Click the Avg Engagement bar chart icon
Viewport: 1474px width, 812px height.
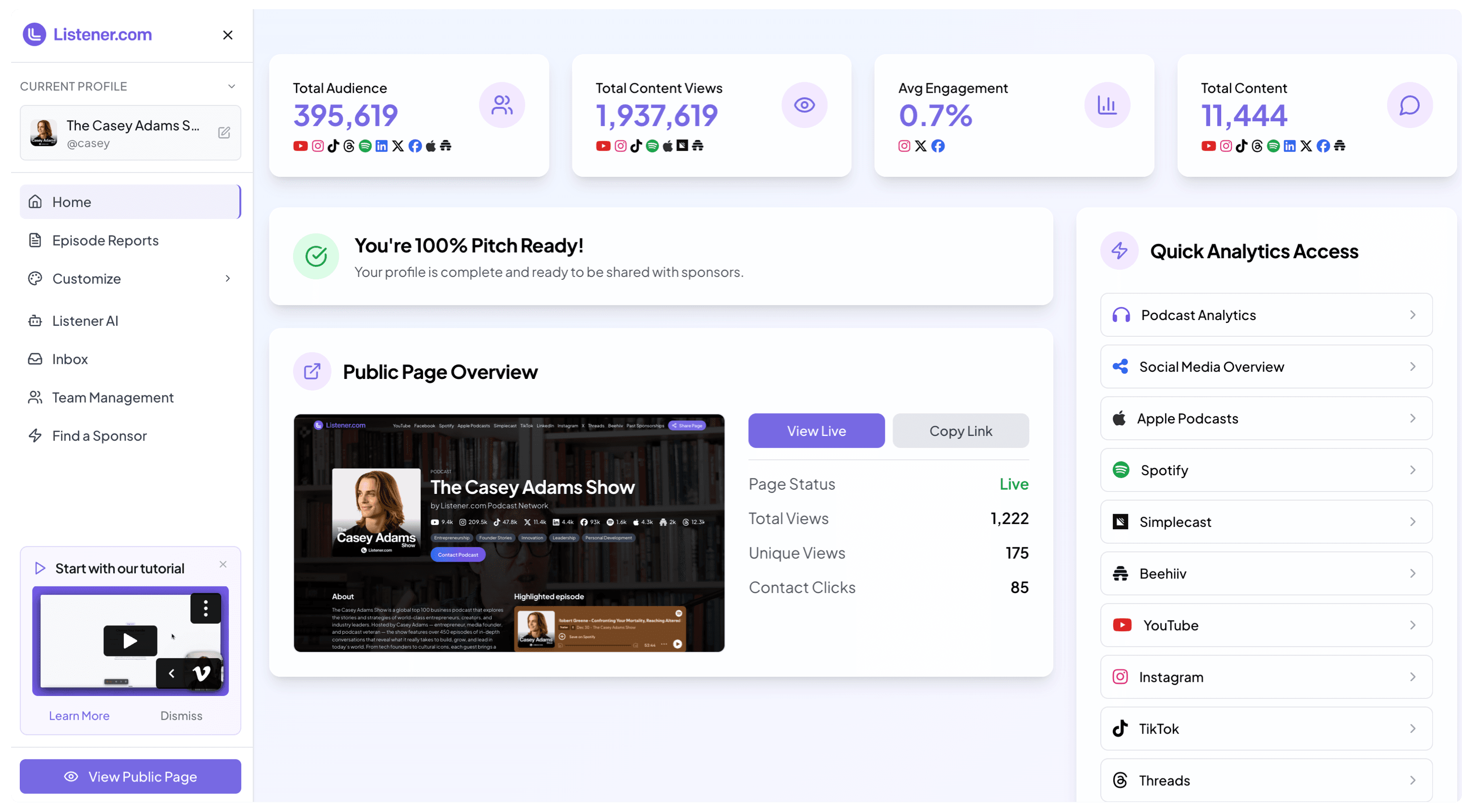click(x=1107, y=105)
